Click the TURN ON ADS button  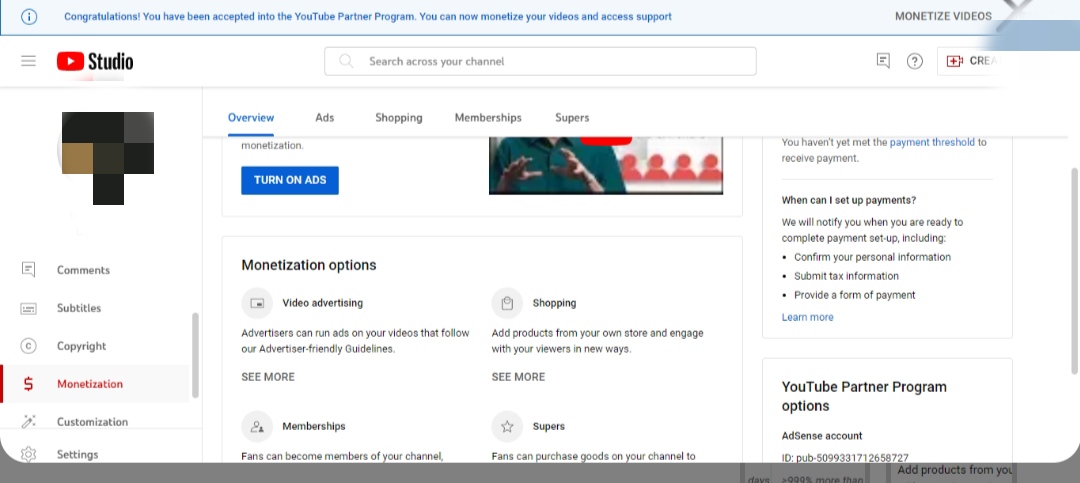[290, 181]
